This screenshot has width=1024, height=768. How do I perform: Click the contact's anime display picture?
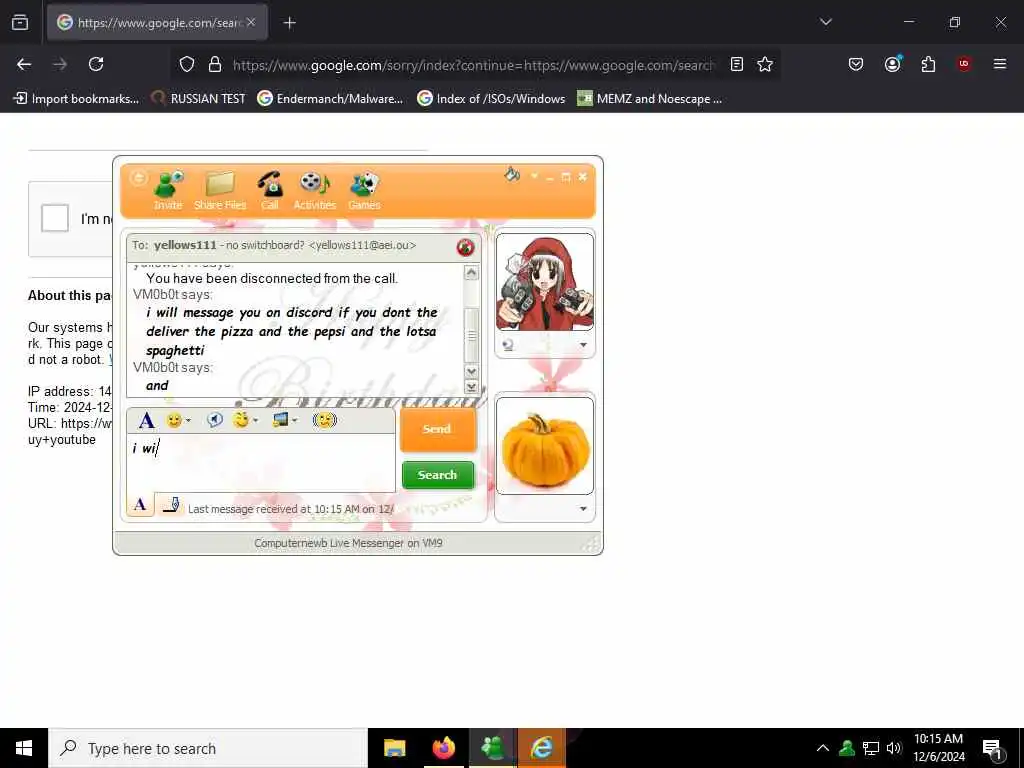[545, 282]
